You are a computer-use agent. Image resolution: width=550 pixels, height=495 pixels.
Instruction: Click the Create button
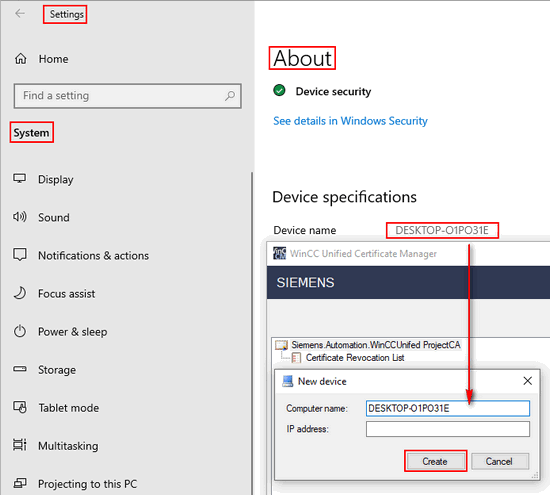(435, 461)
